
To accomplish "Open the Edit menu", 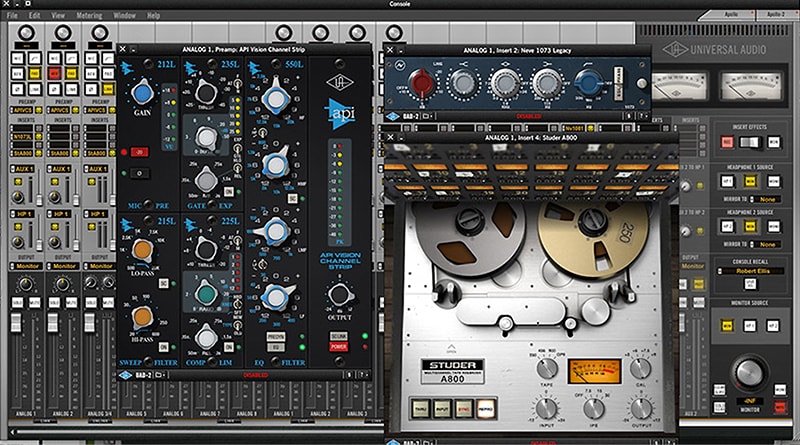I will tap(34, 16).
